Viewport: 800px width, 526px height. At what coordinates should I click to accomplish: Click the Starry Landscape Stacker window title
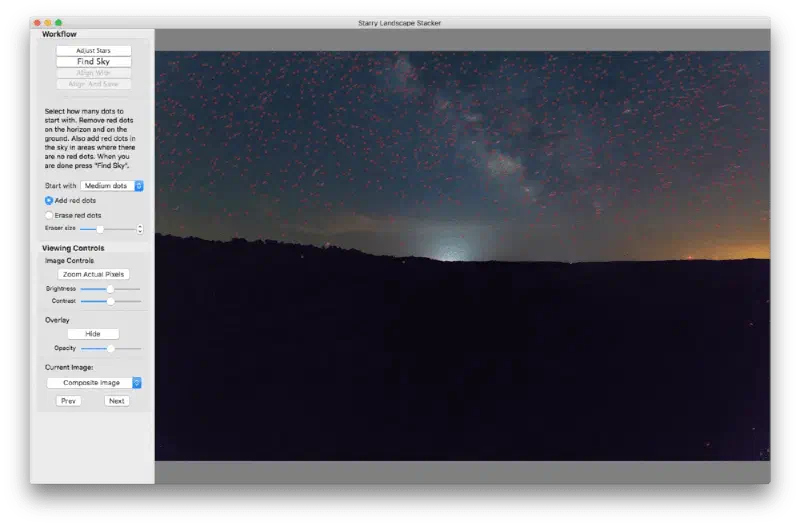coord(399,23)
